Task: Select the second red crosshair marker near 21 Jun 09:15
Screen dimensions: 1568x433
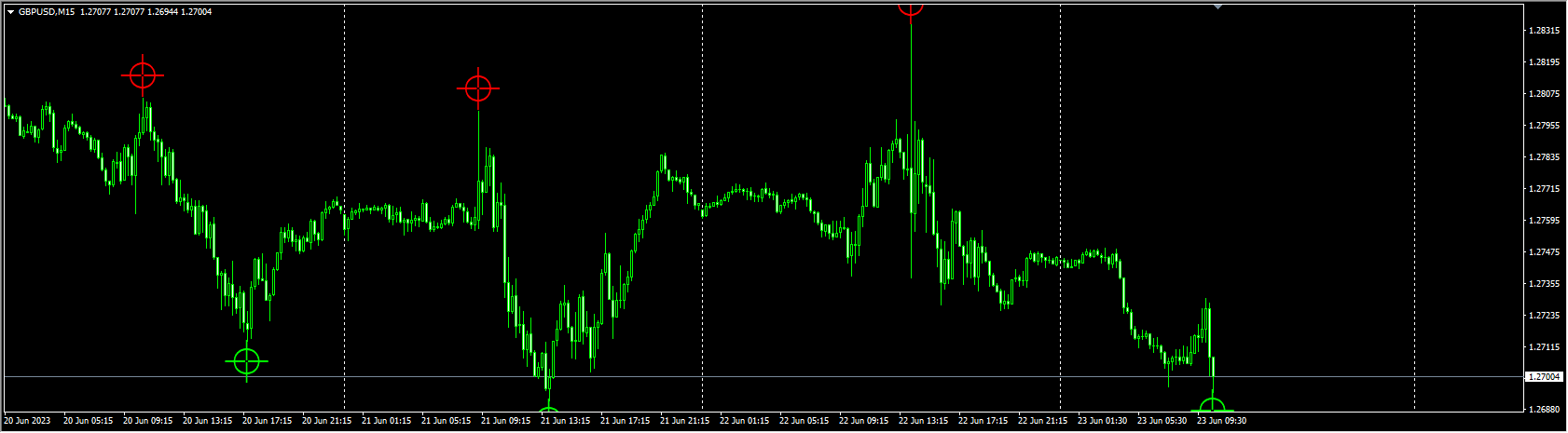Action: click(x=478, y=88)
